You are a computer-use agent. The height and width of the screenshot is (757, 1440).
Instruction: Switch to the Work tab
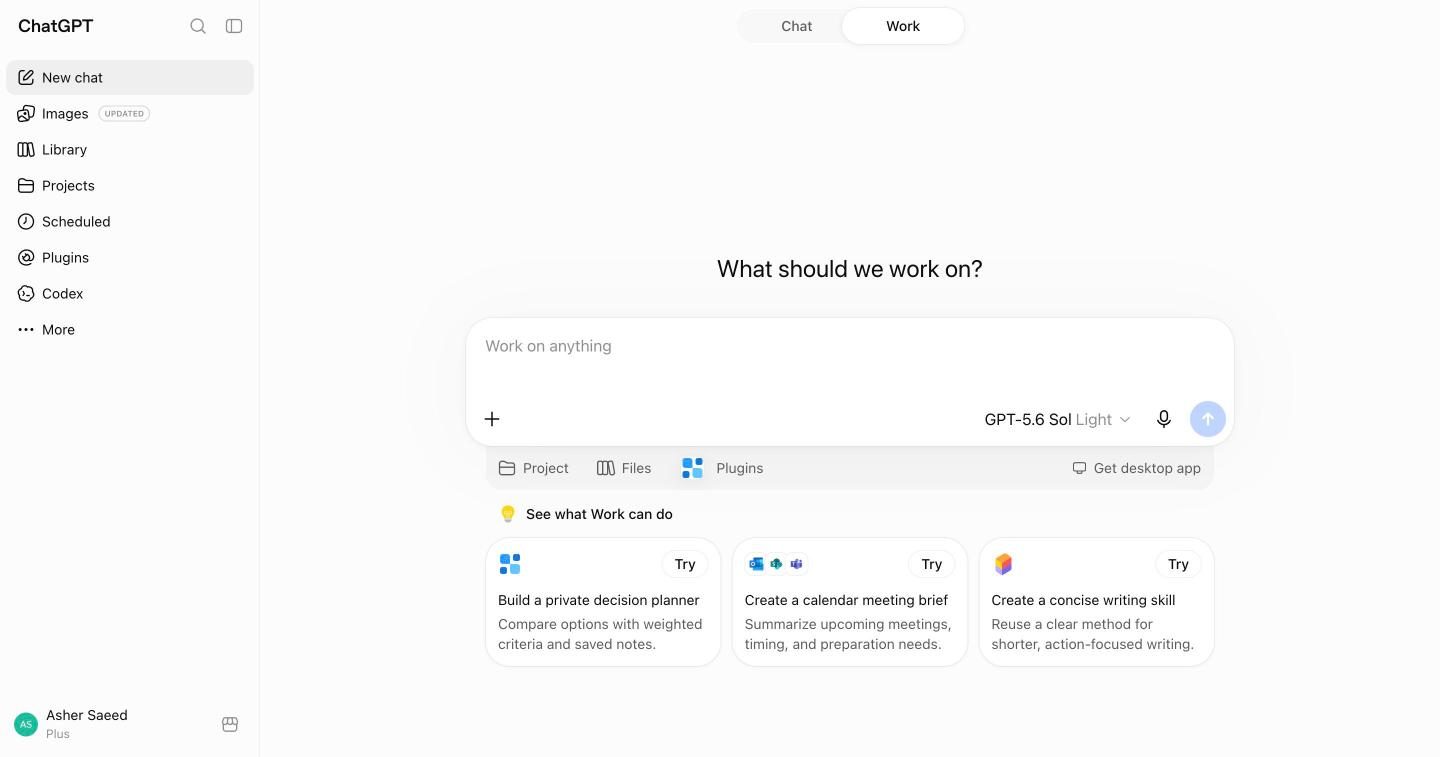click(903, 26)
